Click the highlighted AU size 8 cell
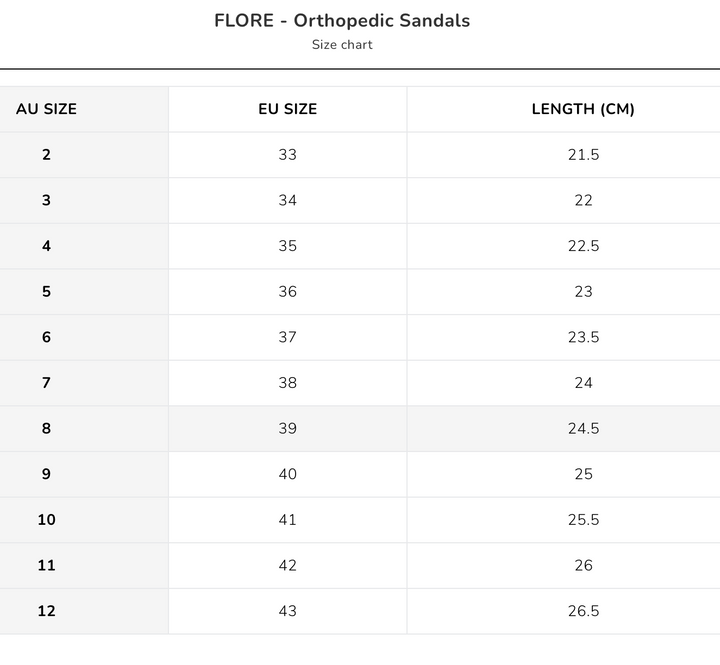 click(46, 428)
